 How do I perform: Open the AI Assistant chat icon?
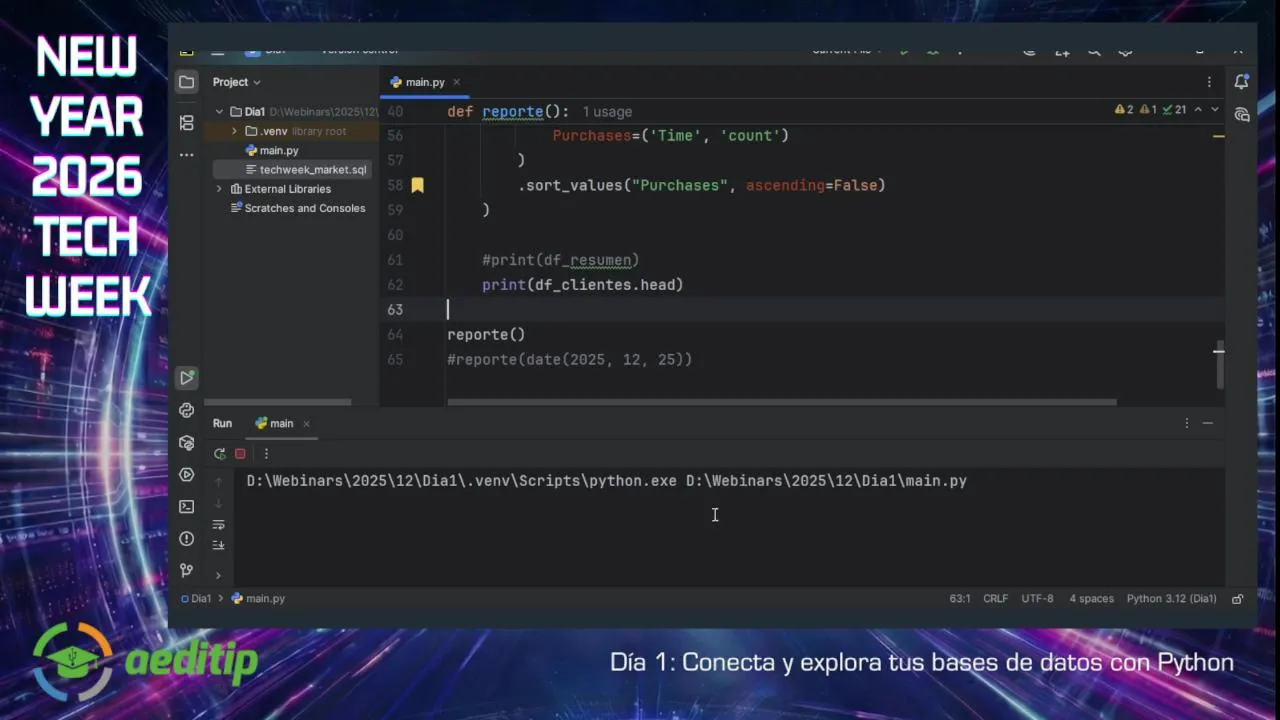[1242, 115]
